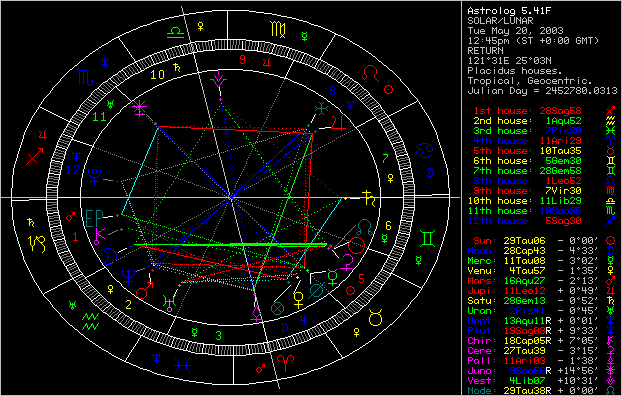Click the Part of Fortune crossed circle

[x=278, y=308]
